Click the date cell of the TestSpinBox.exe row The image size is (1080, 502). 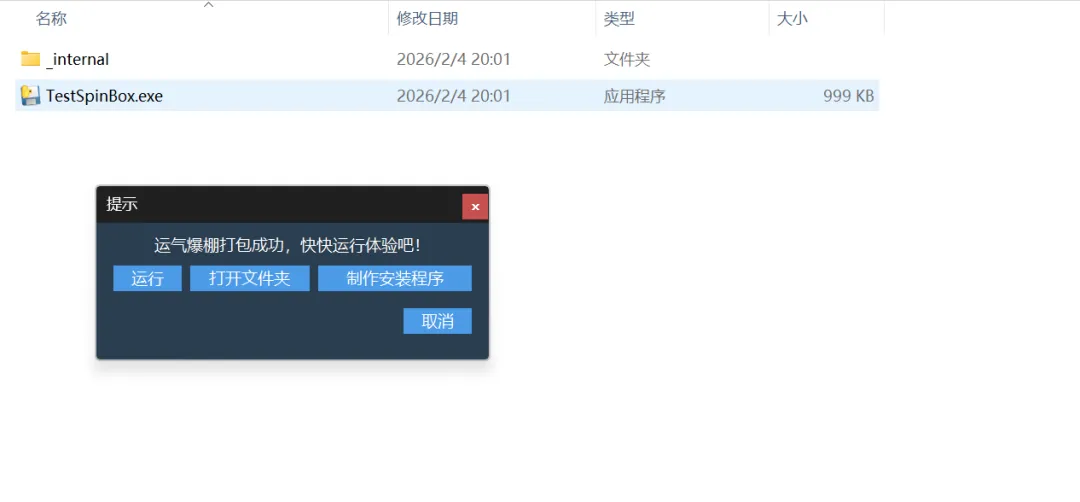(x=453, y=96)
